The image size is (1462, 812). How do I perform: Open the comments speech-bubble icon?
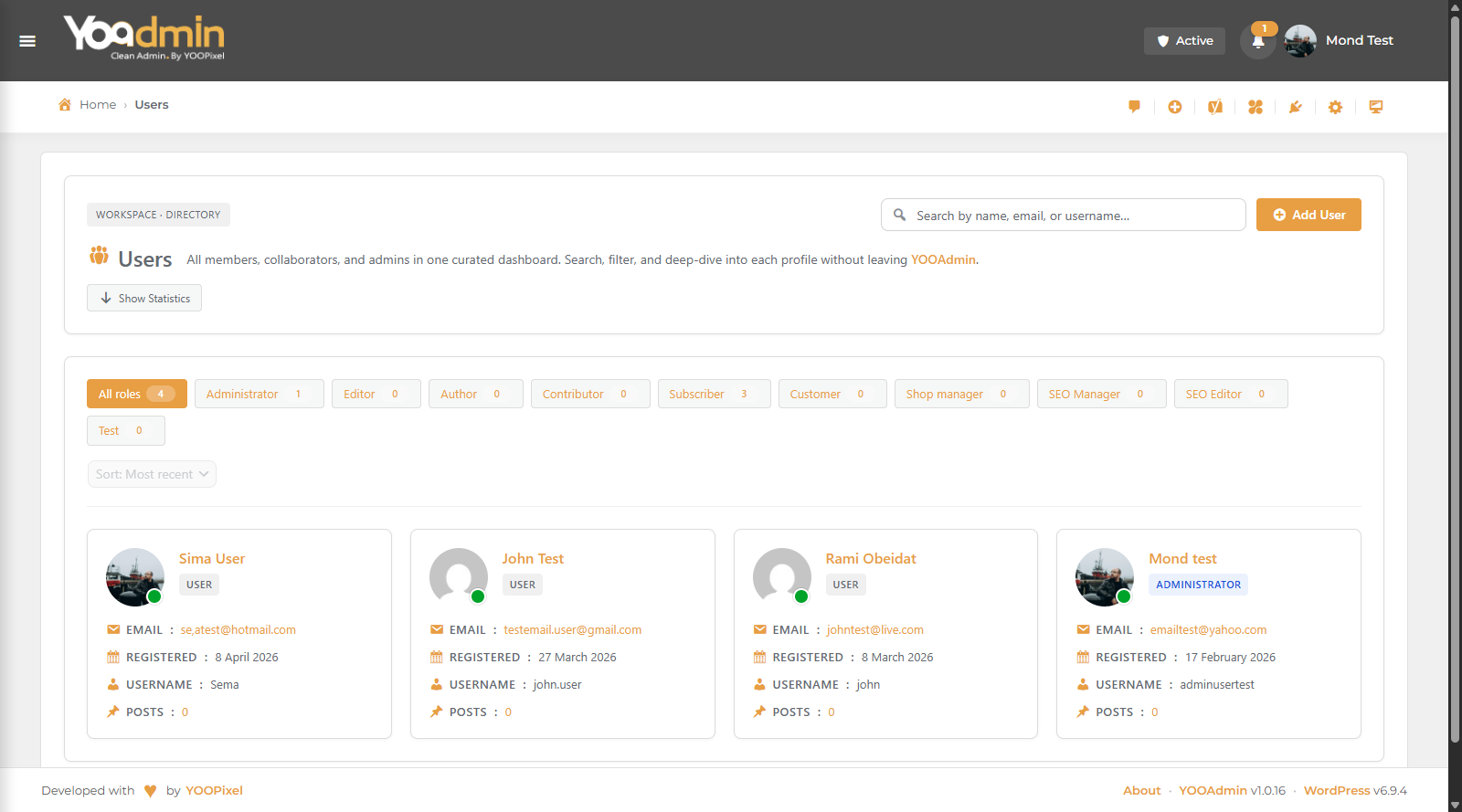tap(1134, 107)
